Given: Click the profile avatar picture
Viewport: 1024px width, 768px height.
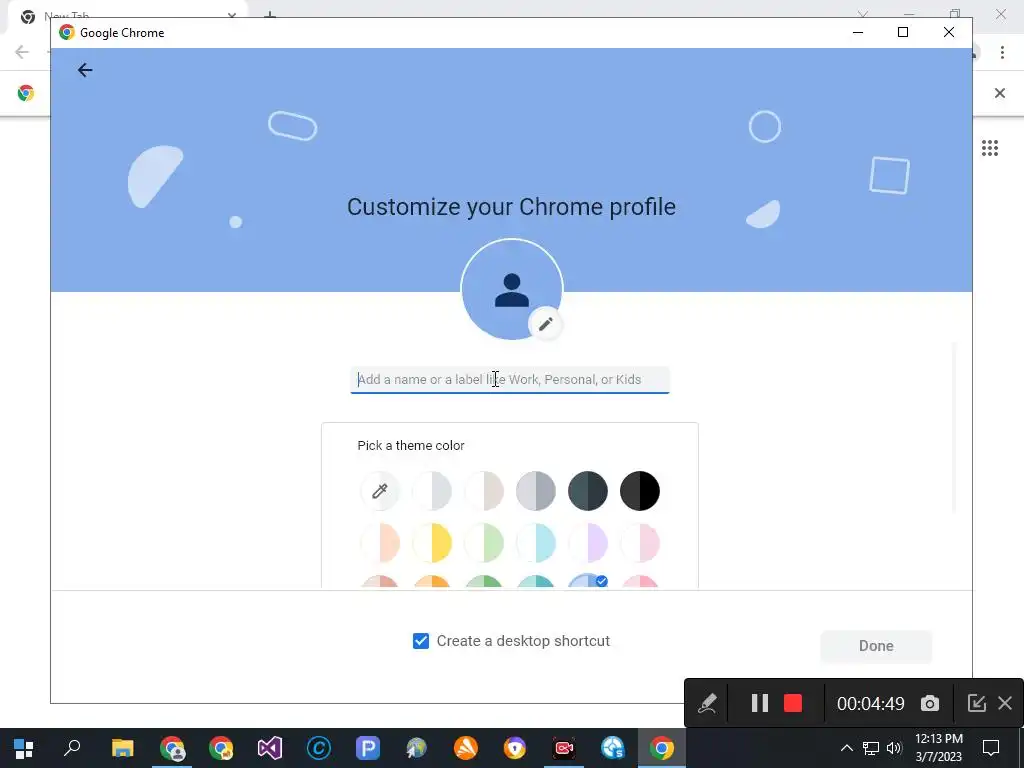Looking at the screenshot, I should tap(511, 289).
